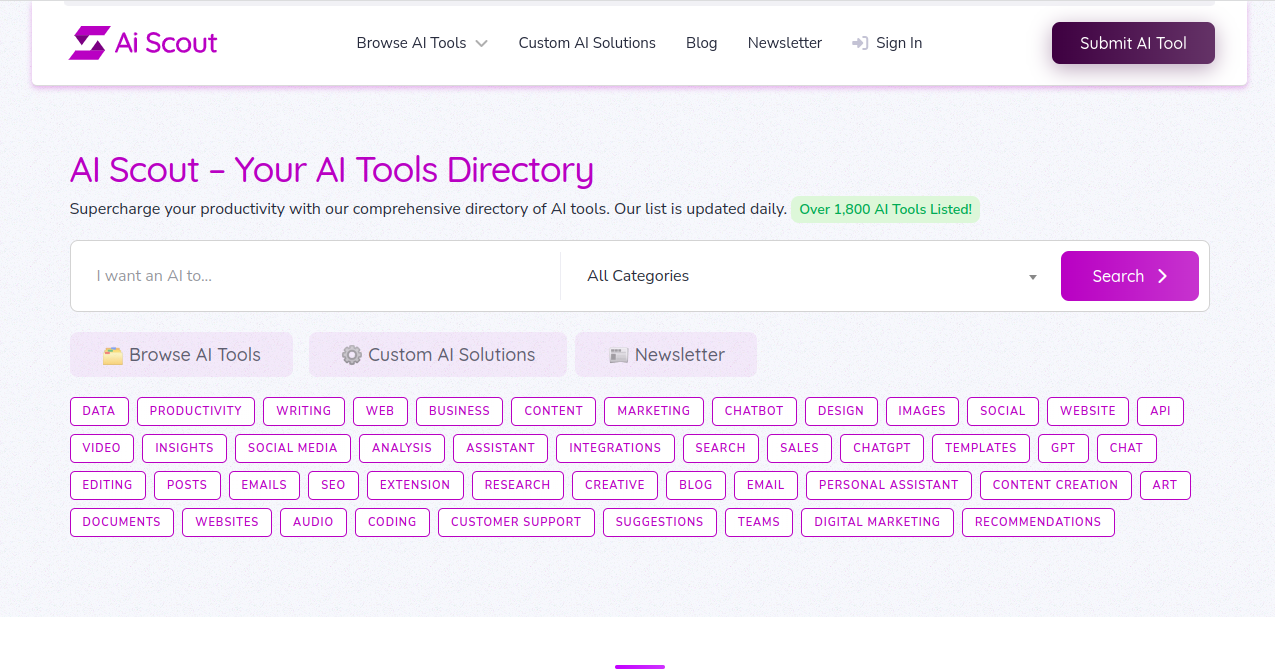Select the ART tag
Screen dimensions: 1275x669
[x=1165, y=485]
